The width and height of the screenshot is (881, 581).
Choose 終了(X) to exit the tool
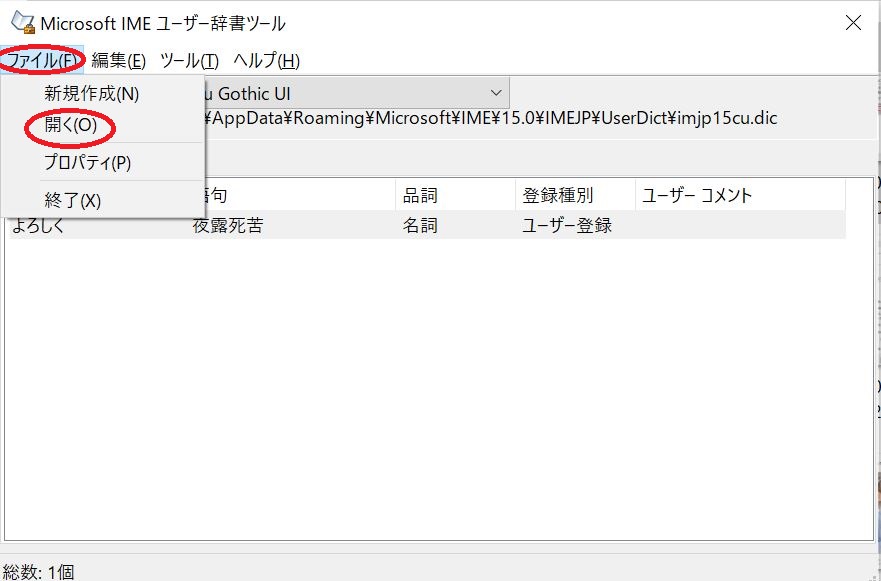coord(103,200)
